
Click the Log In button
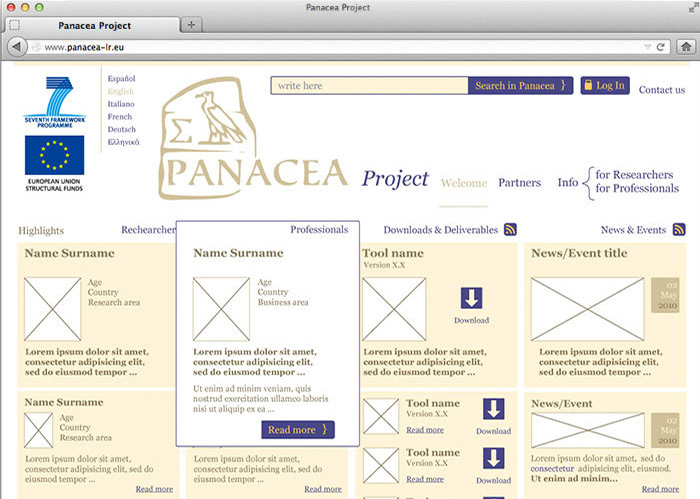(605, 86)
